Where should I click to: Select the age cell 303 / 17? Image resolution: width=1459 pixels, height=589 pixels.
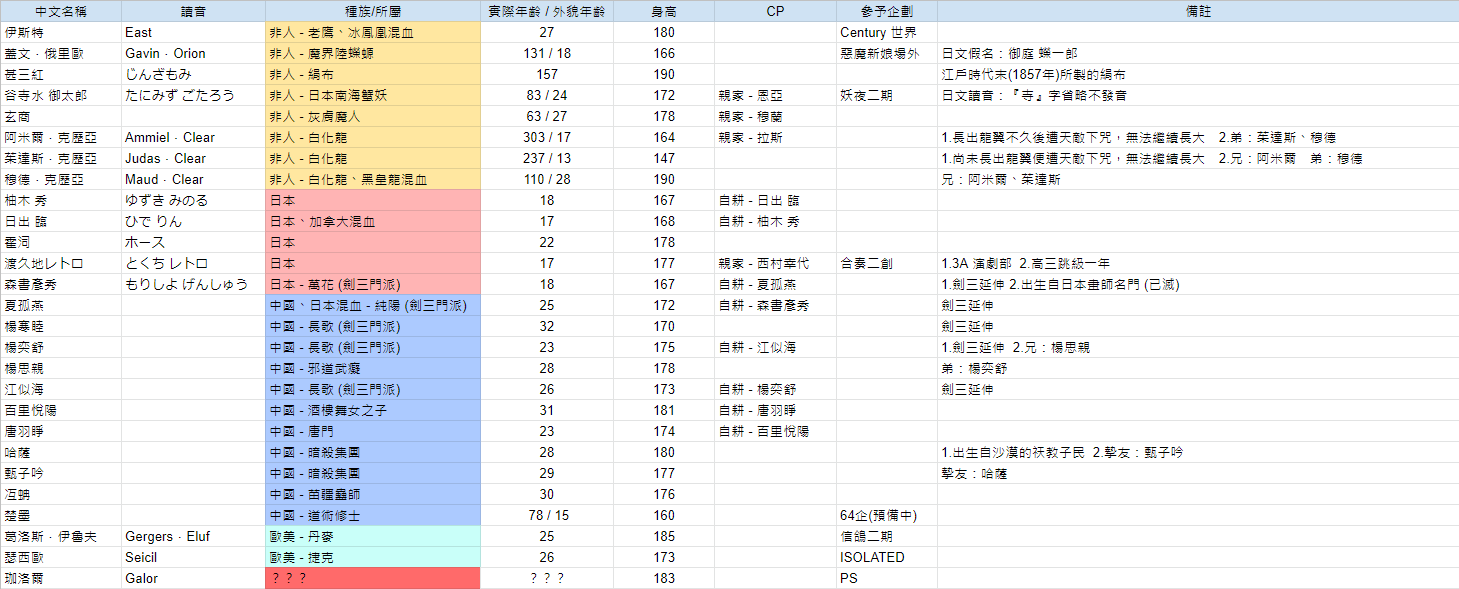547,138
